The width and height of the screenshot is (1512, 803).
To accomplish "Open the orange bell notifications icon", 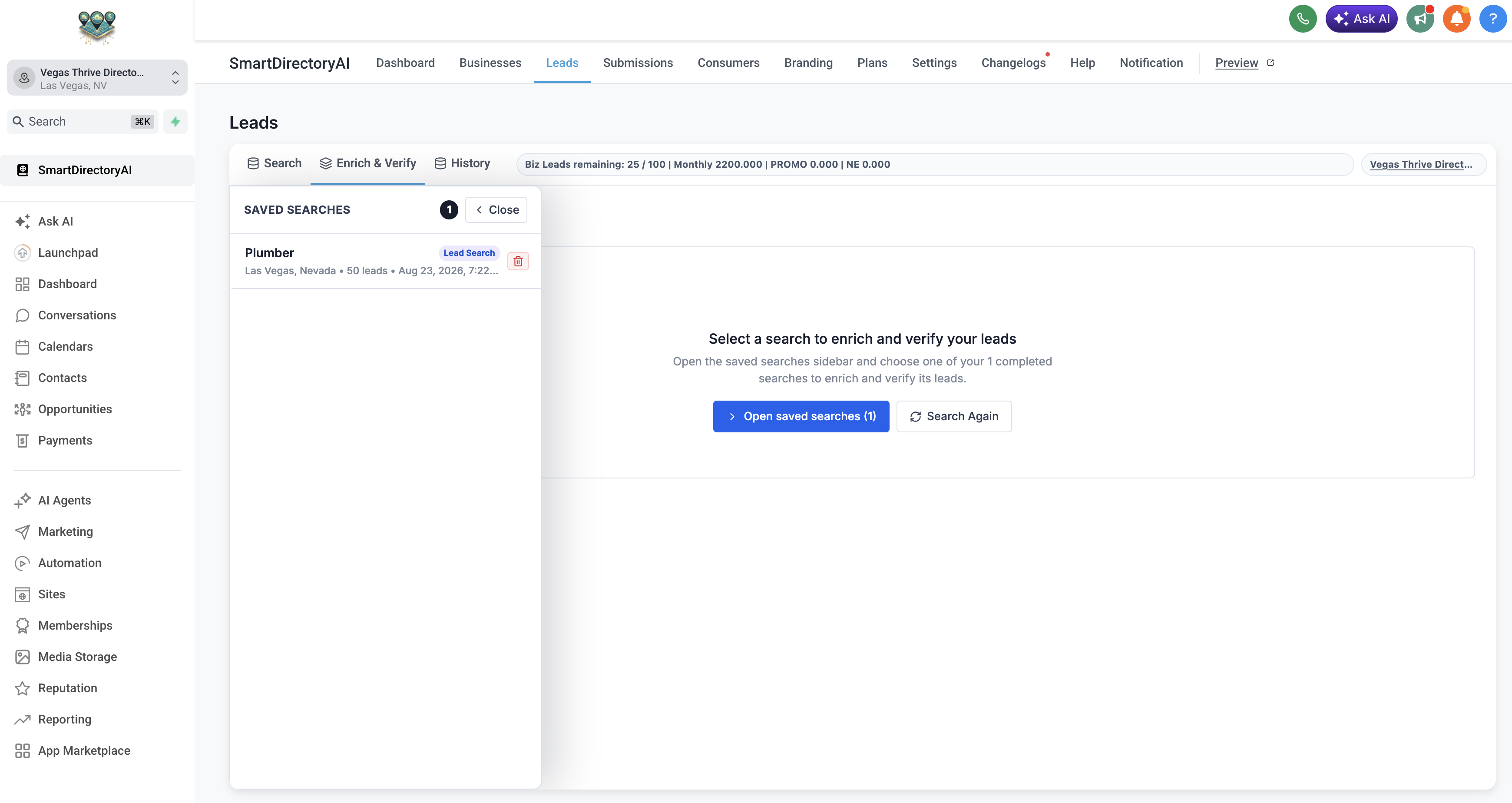I will click(1456, 19).
